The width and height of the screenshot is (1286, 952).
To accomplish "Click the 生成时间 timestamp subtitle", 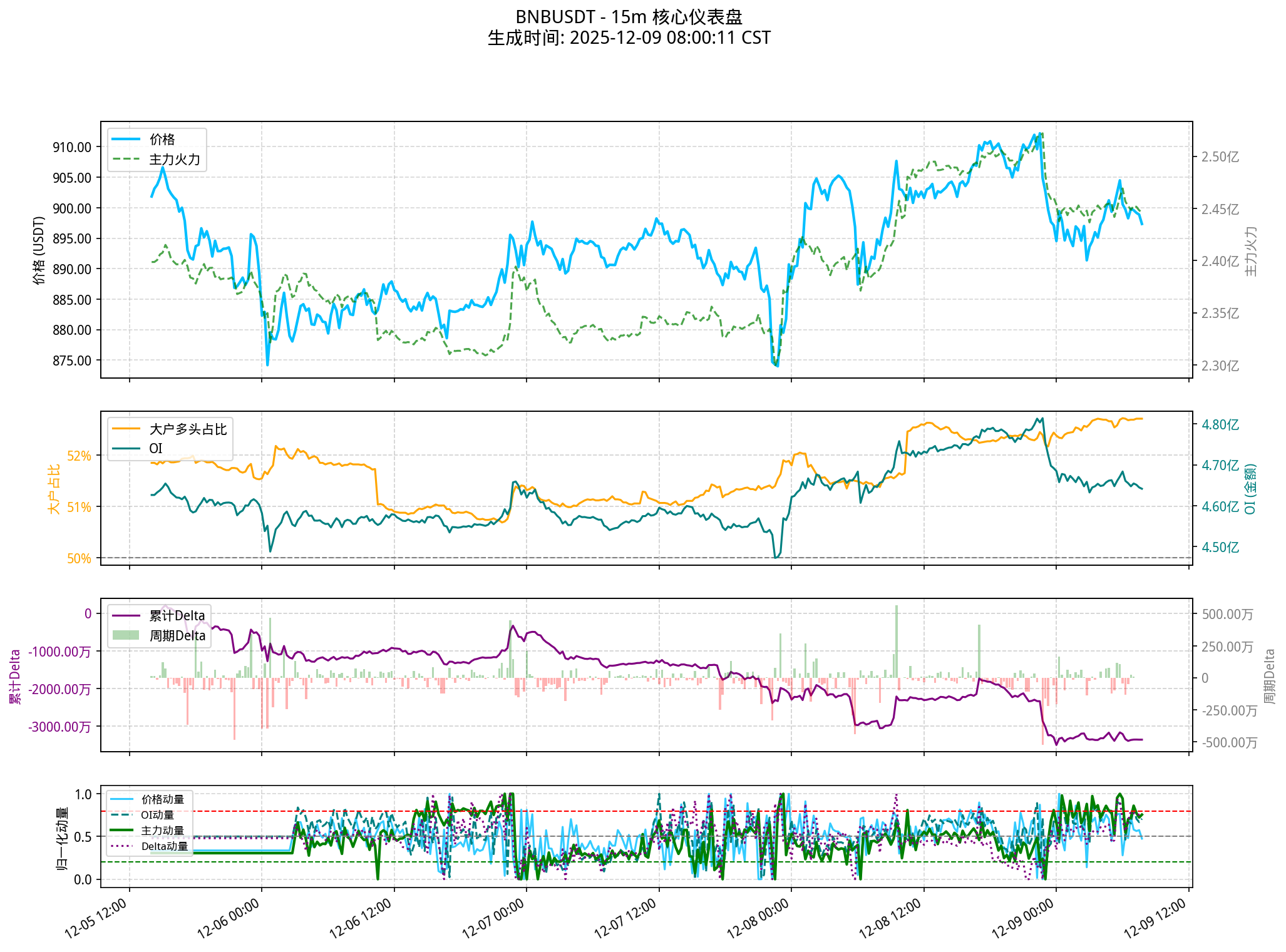I will tap(629, 38).
